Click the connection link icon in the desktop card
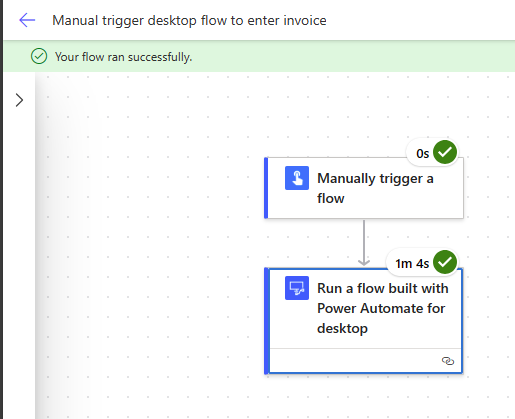515x419 pixels. tap(448, 361)
